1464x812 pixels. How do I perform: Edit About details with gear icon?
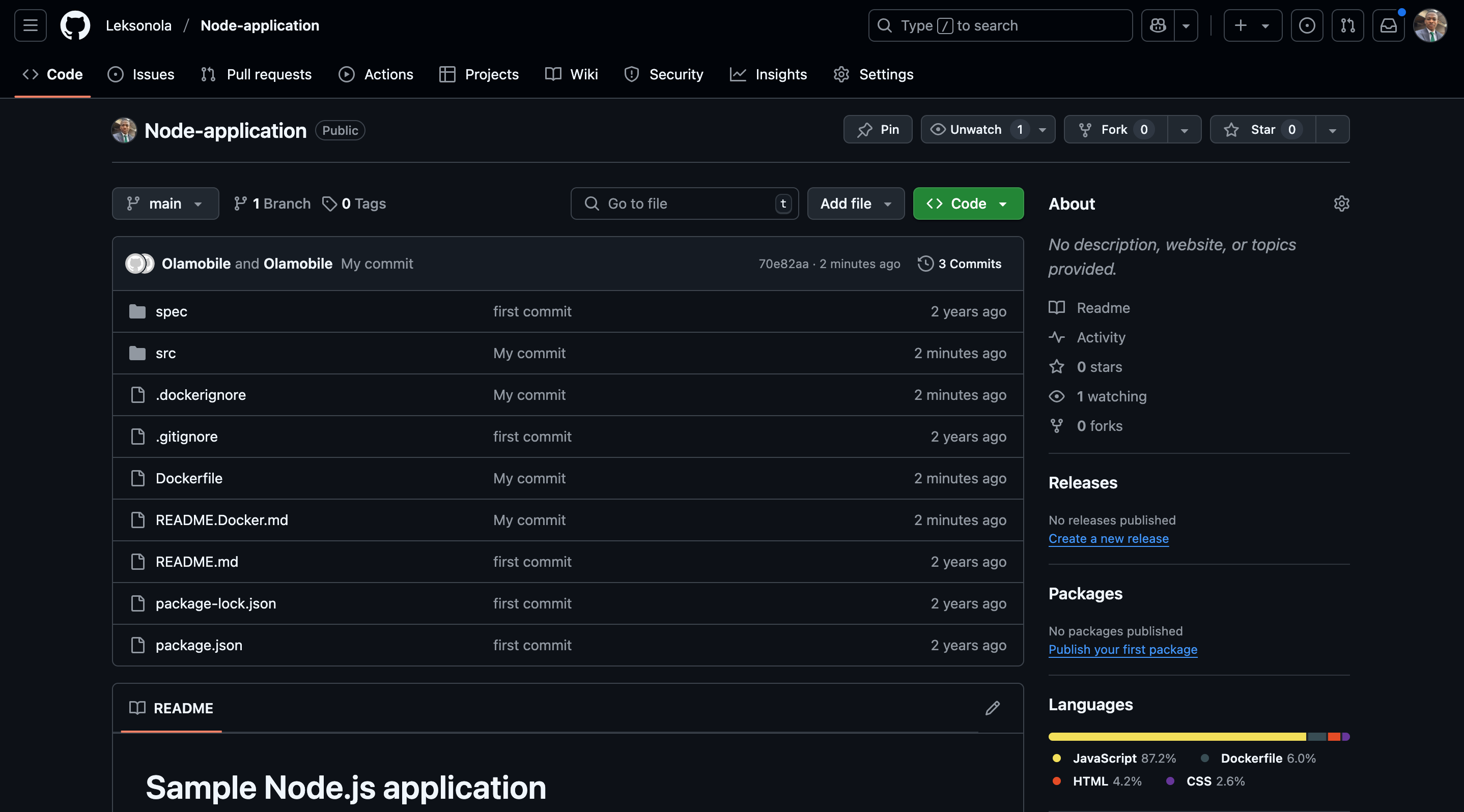tap(1341, 204)
